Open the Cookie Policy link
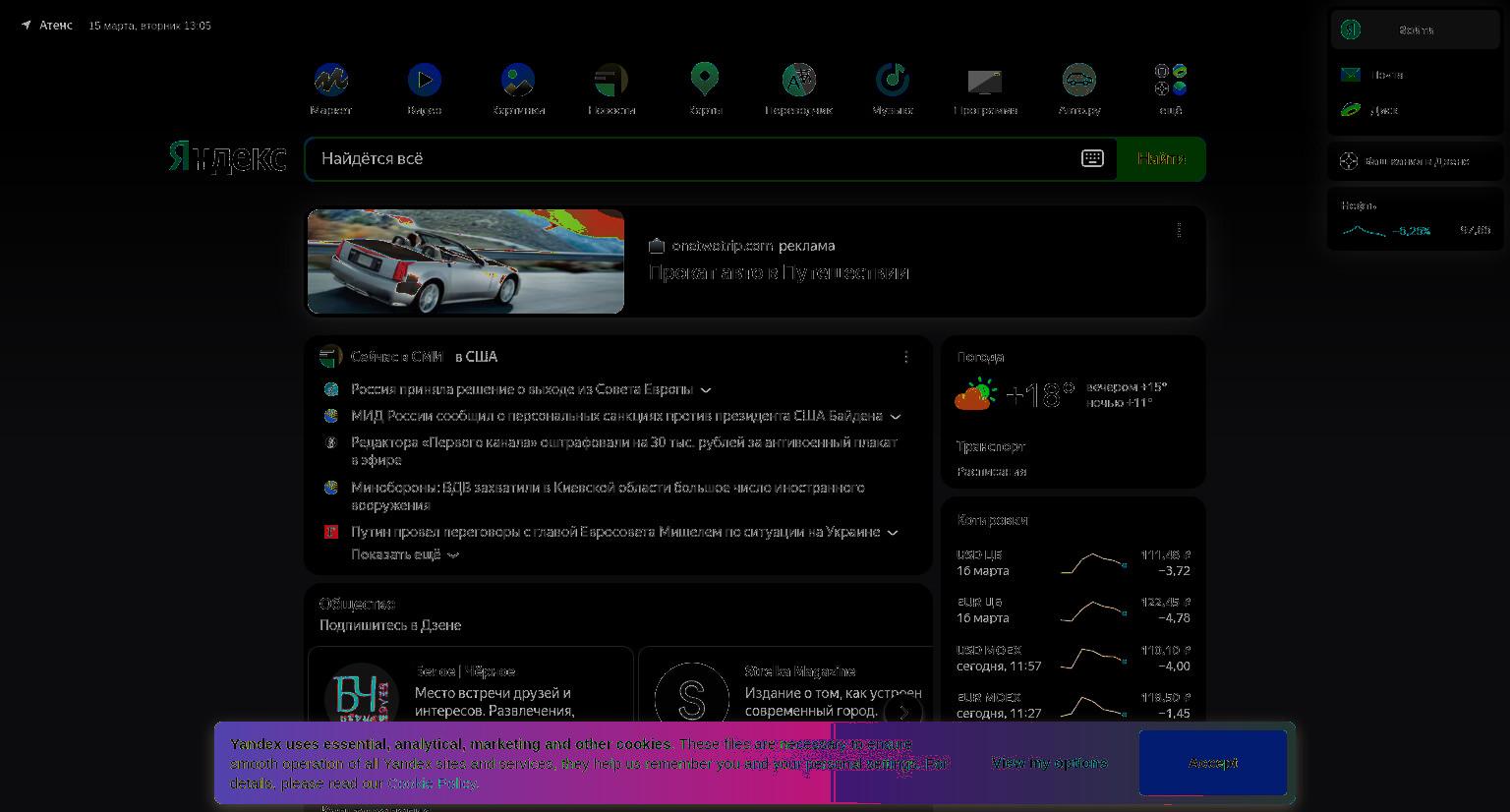Screen dimensions: 1510x812 tap(433, 783)
